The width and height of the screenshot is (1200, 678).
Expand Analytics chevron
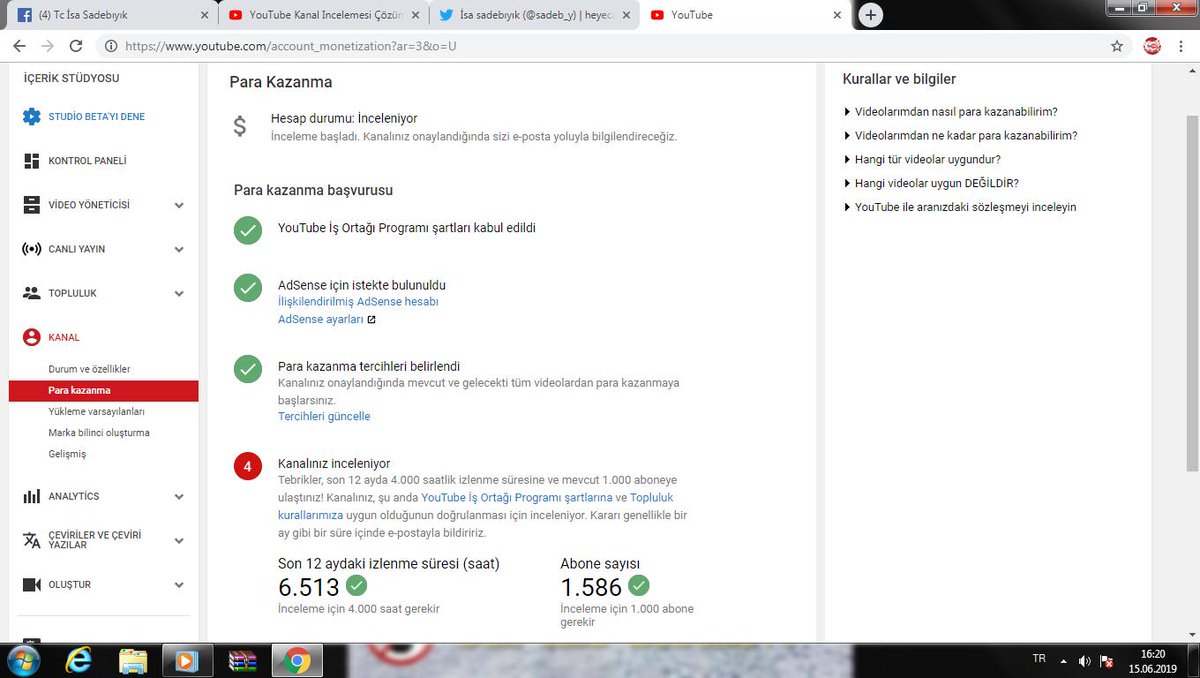click(179, 496)
